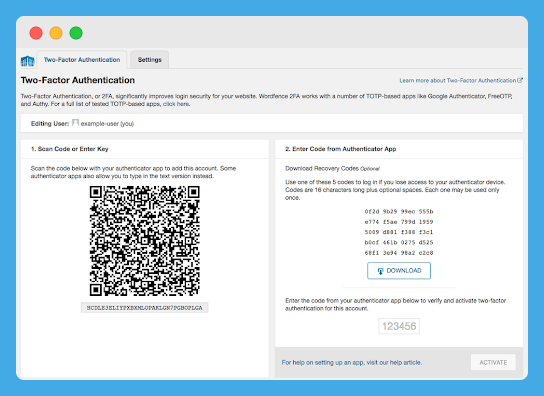Open the Two-Factor Authentication tab
The width and height of the screenshot is (544, 396).
82,60
